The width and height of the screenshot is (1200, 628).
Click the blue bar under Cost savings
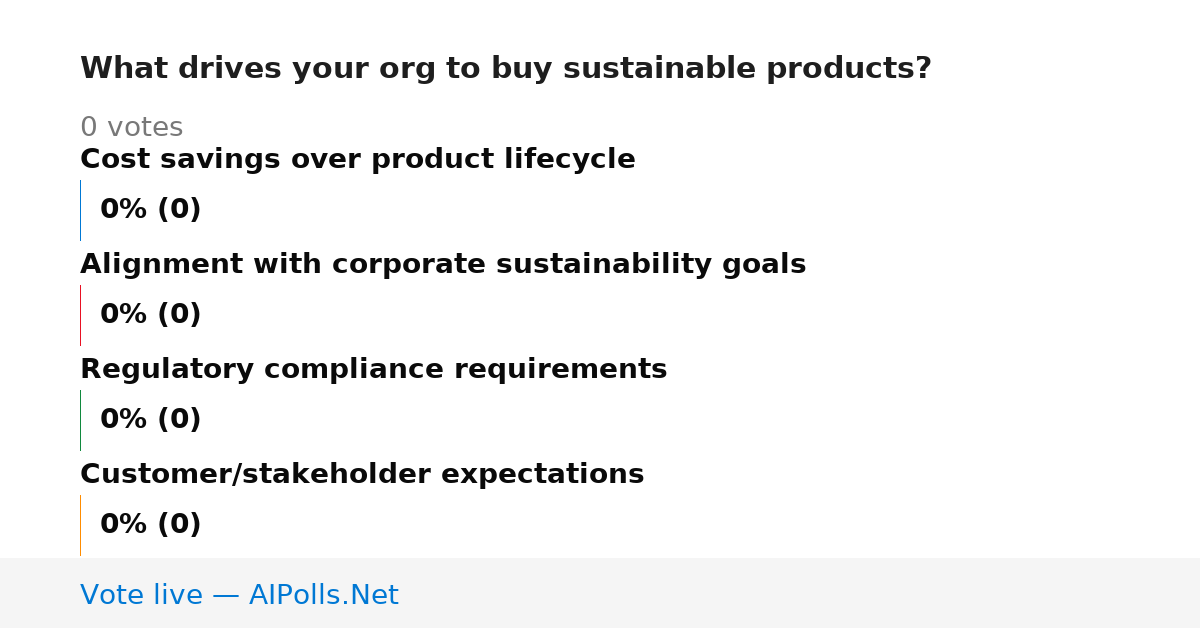[80, 210]
